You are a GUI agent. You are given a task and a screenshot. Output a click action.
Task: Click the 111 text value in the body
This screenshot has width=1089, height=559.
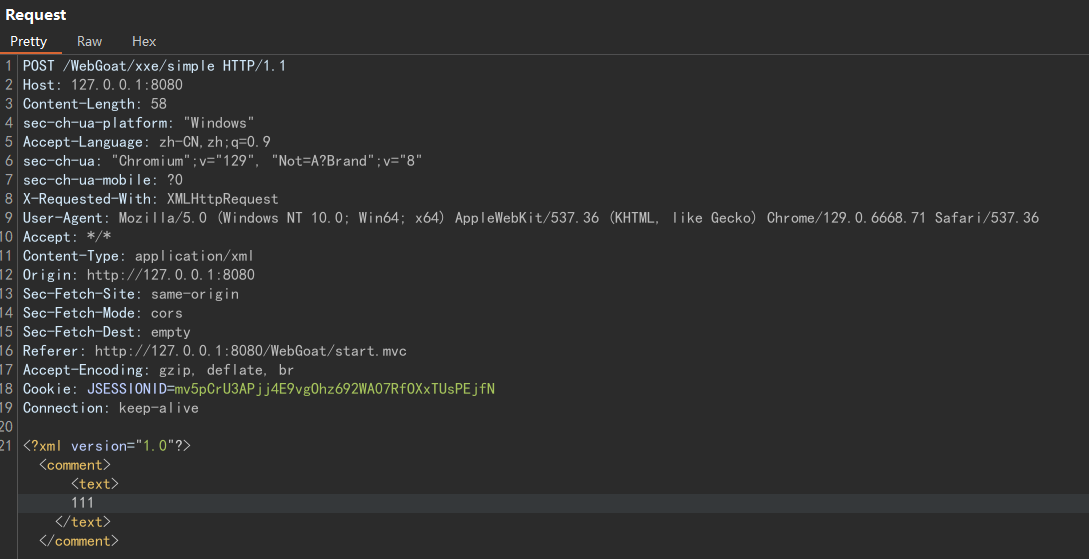[83, 503]
